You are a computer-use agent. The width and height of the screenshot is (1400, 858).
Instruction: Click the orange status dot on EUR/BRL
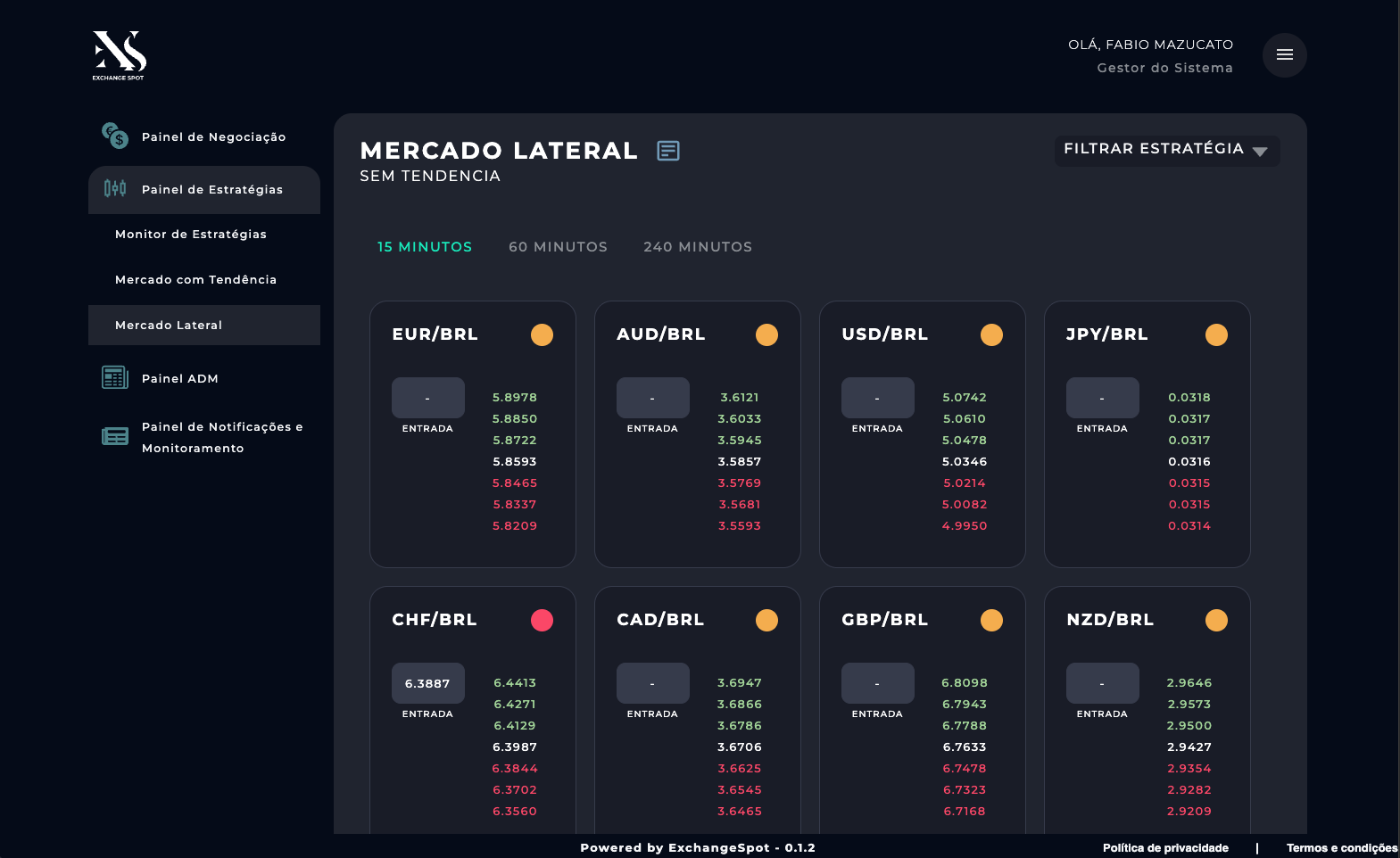(542, 334)
